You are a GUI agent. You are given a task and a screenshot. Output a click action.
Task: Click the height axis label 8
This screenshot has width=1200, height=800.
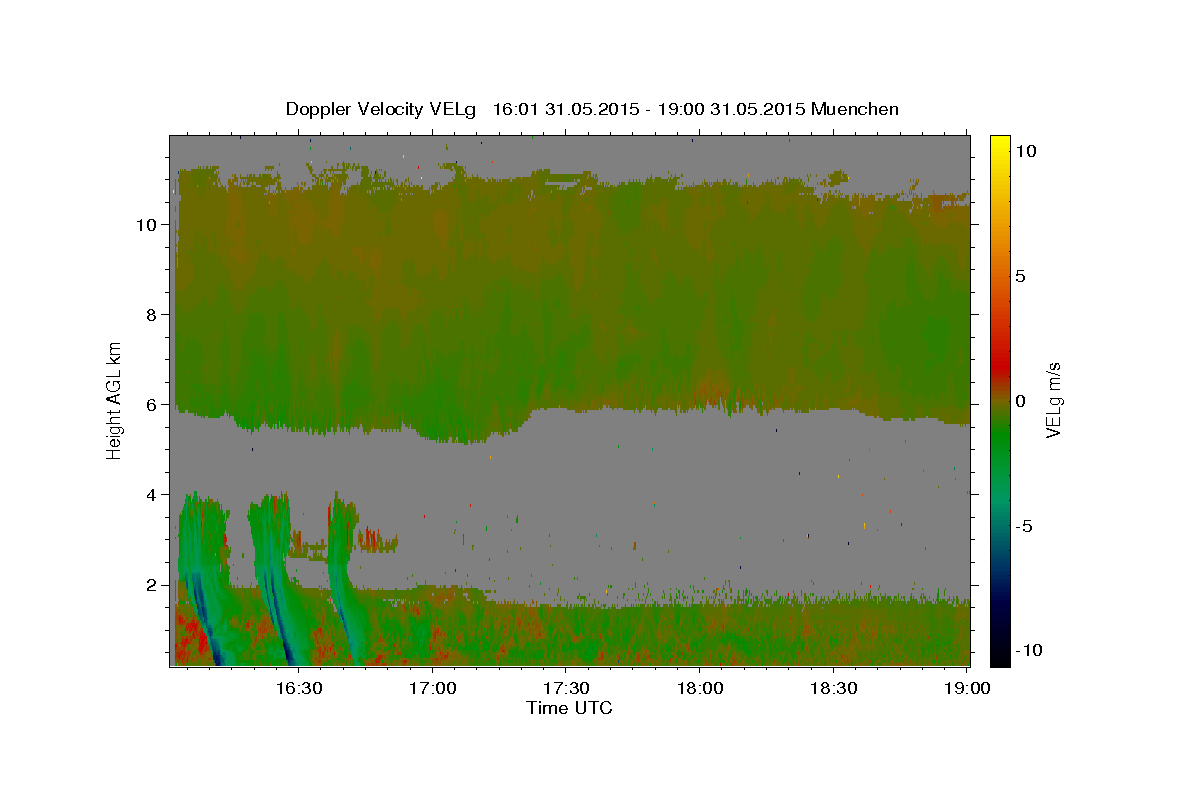[153, 315]
